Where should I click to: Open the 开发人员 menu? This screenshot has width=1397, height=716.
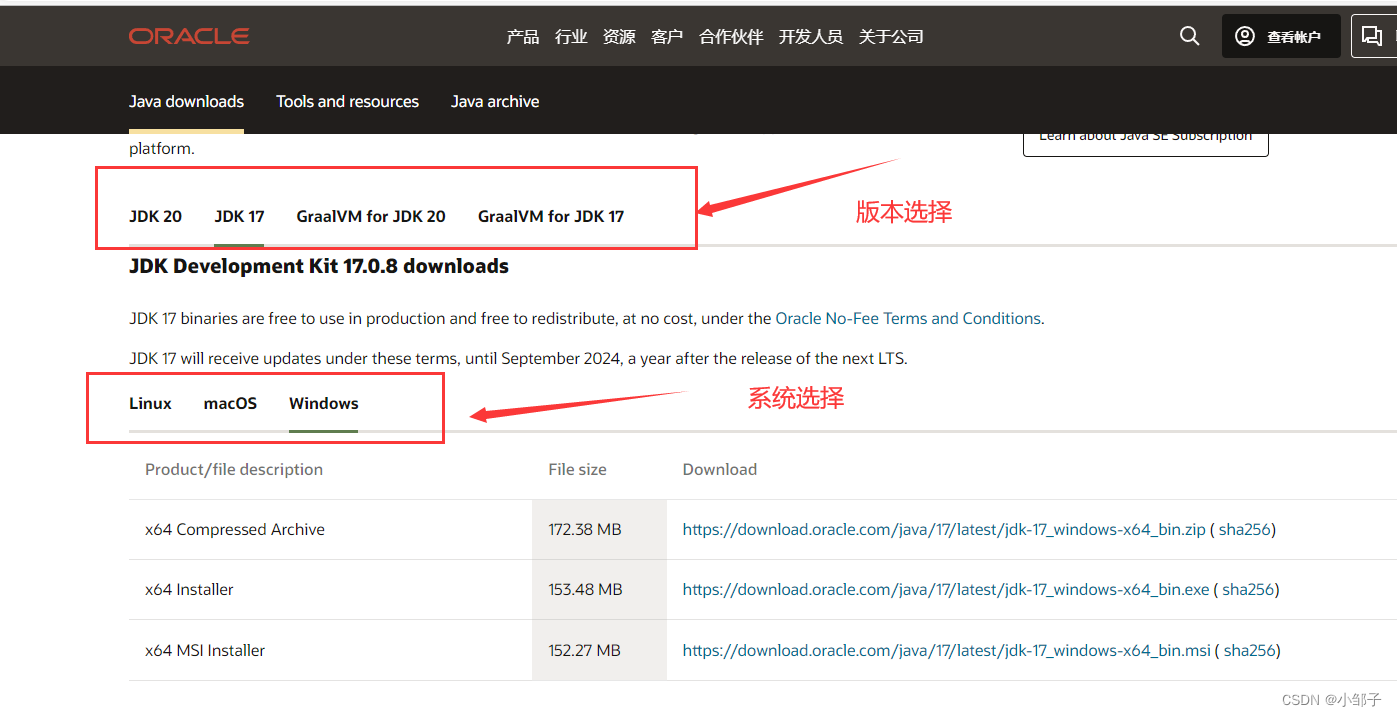tap(811, 37)
